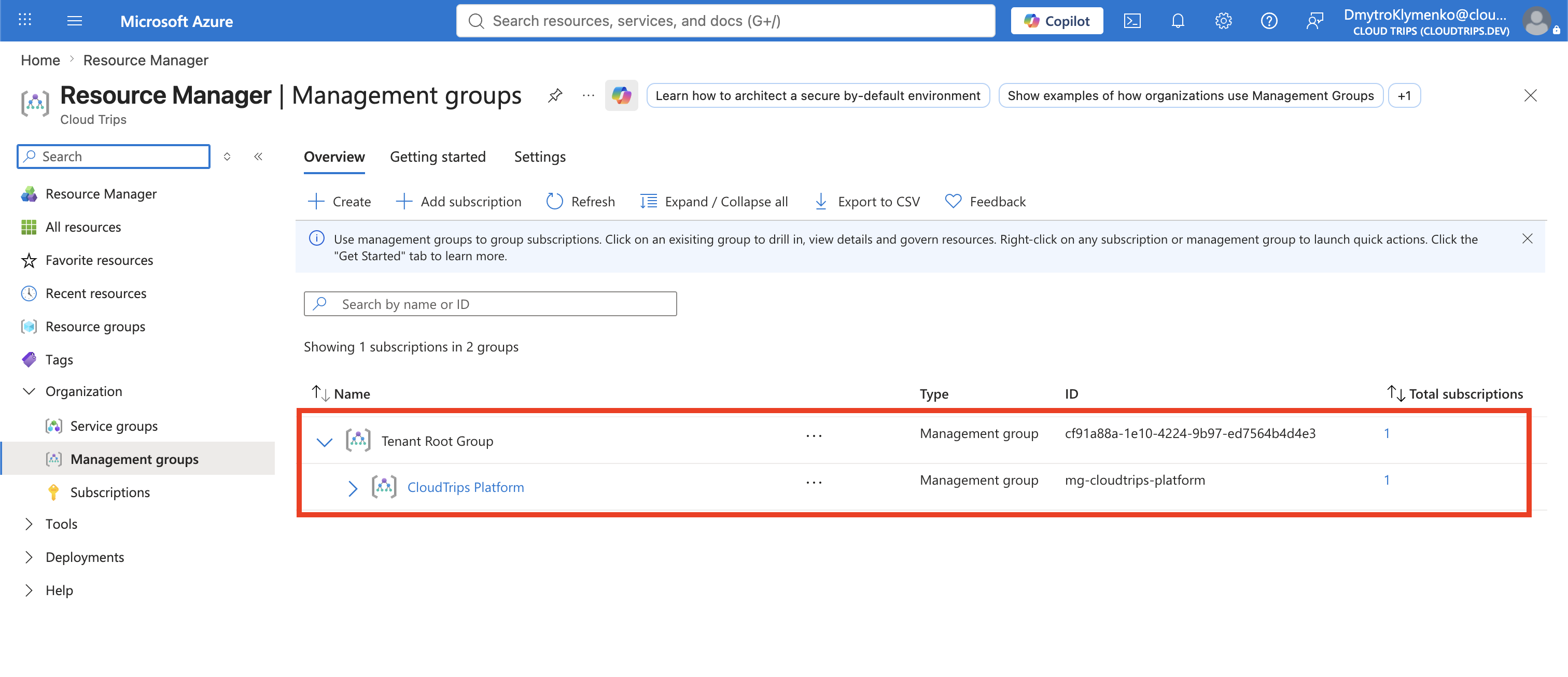
Task: Focus the Search by name or ID field
Action: click(490, 304)
